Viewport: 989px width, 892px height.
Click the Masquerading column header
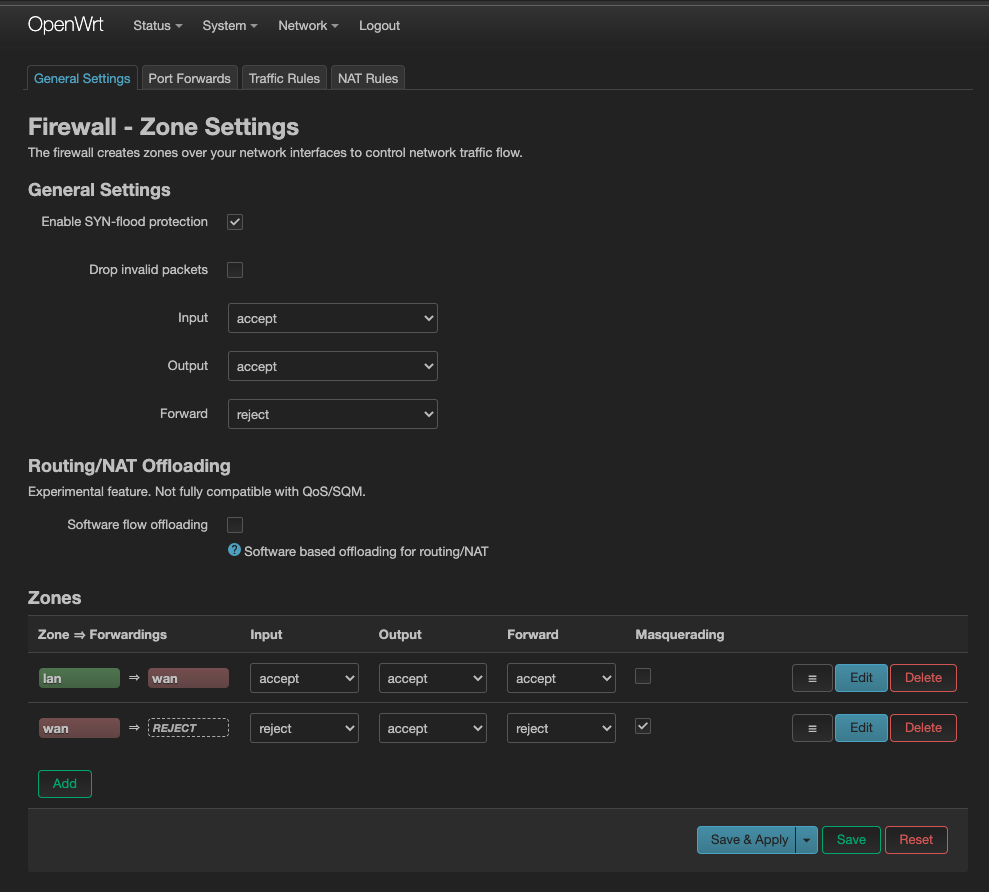[x=679, y=635]
